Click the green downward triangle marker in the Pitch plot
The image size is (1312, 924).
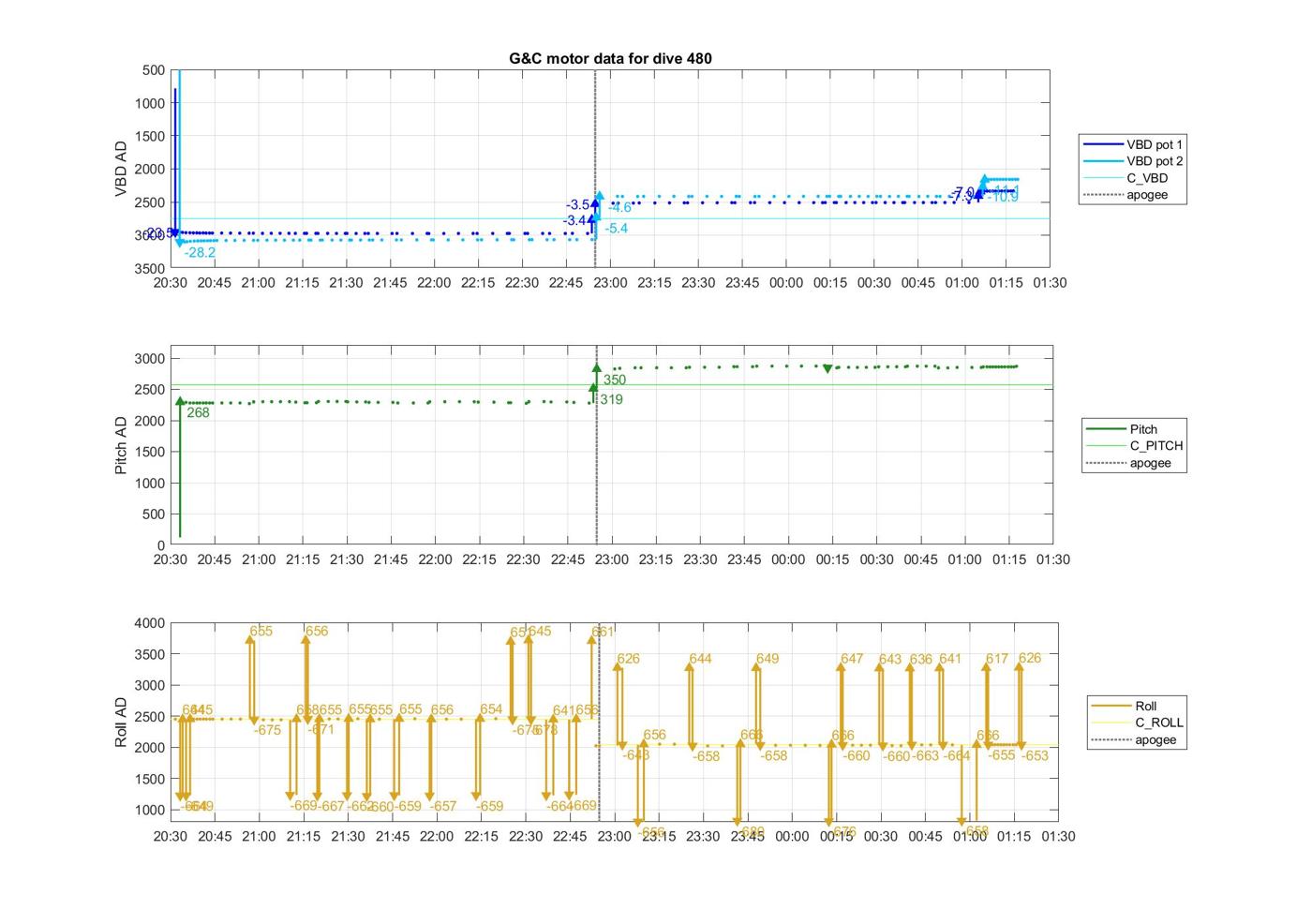pos(827,369)
